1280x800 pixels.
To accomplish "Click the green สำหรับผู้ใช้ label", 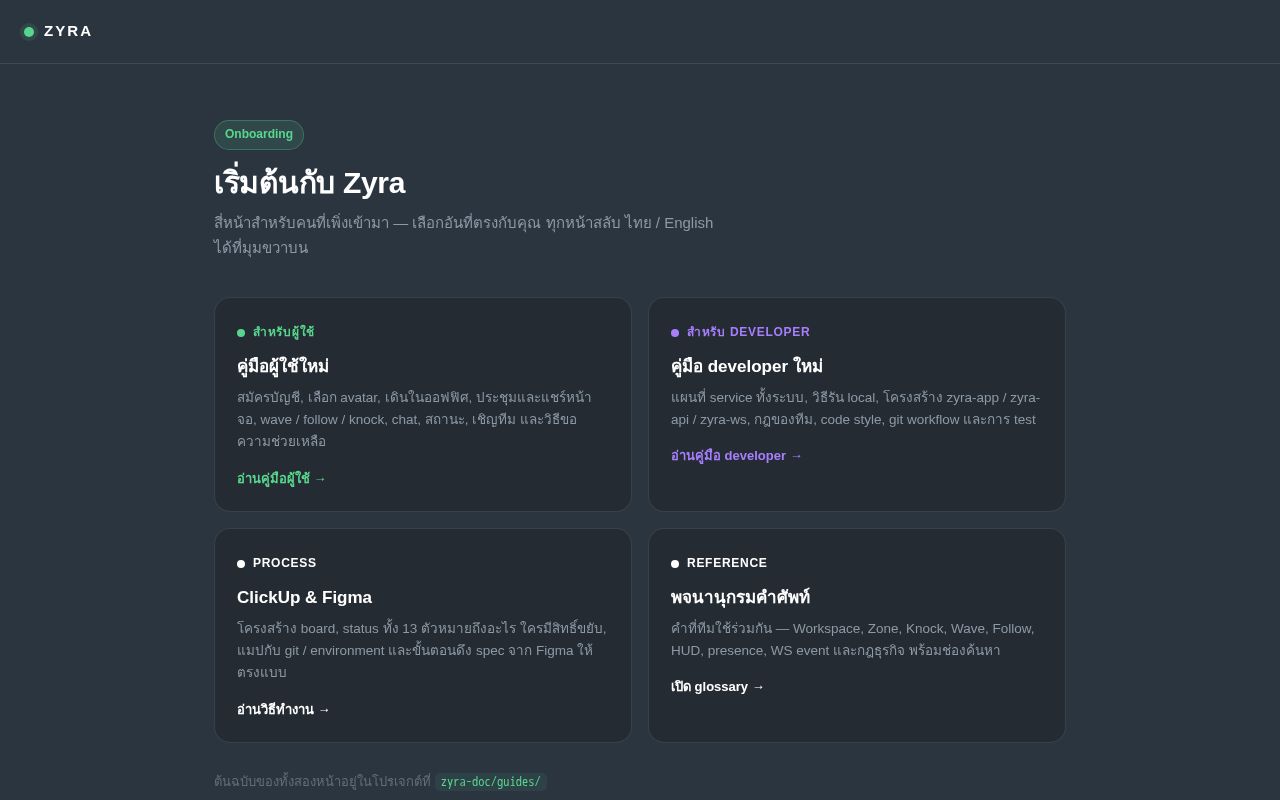I will point(283,332).
